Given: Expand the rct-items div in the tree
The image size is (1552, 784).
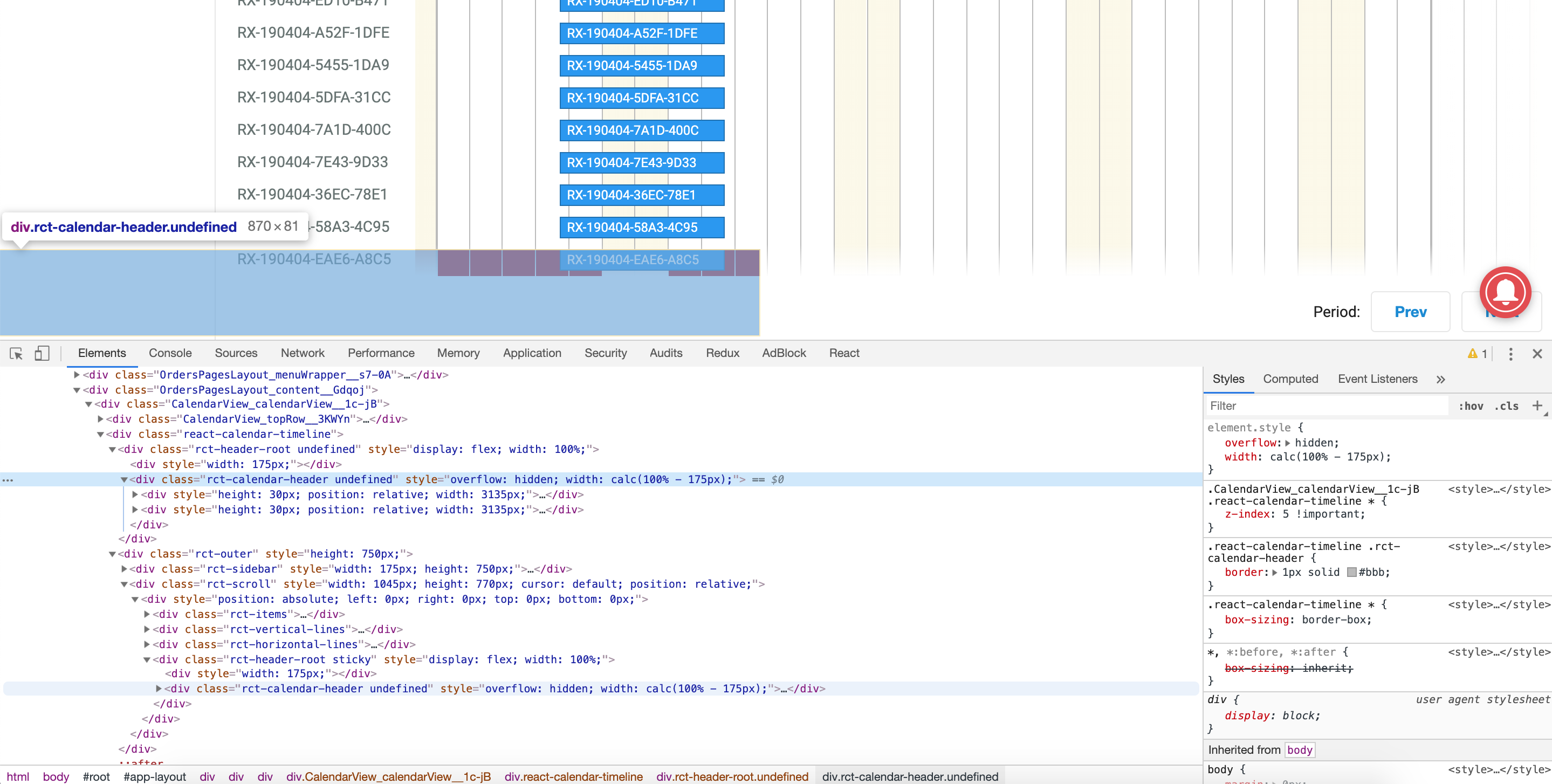Looking at the screenshot, I should 146,614.
